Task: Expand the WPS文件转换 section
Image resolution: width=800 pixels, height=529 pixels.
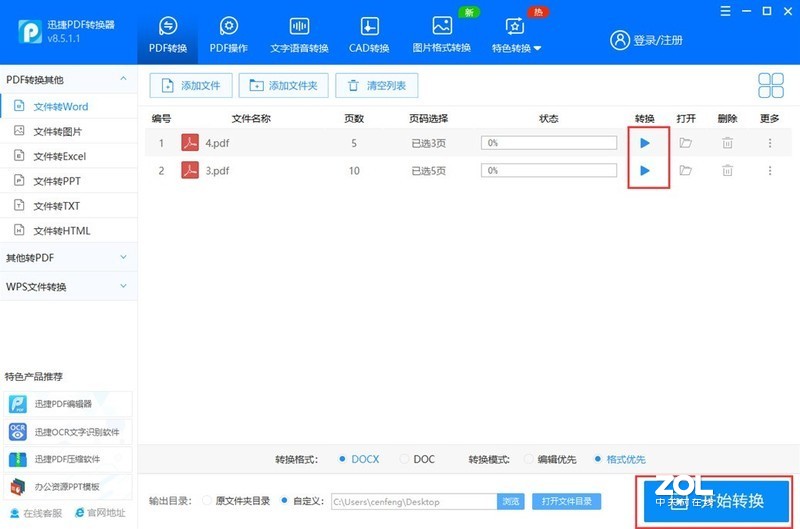Action: [x=68, y=286]
